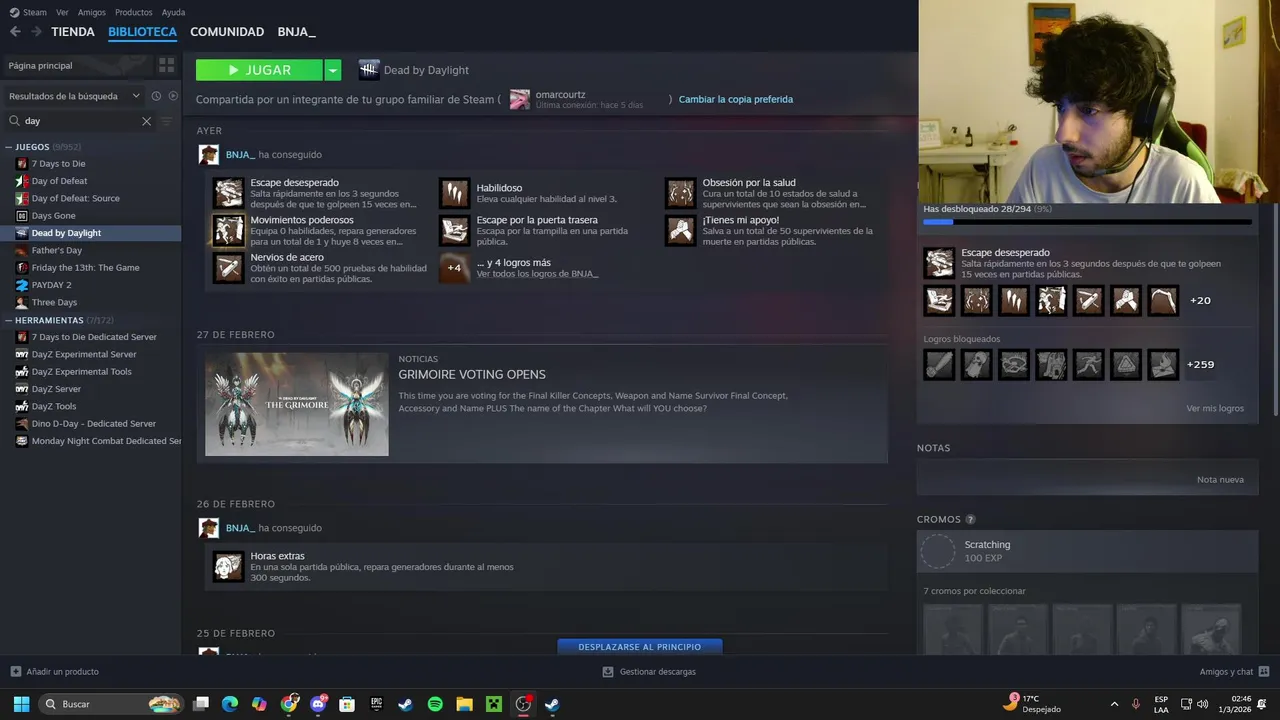Clear the 'day' search with X
Image resolution: width=1280 pixels, height=720 pixels.
[x=146, y=121]
